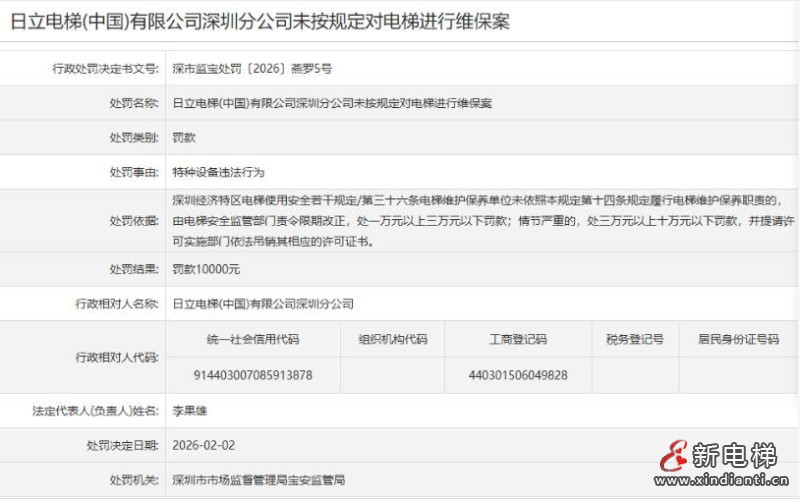
Task: Click the 工商登记码 column header
Action: pos(517,339)
